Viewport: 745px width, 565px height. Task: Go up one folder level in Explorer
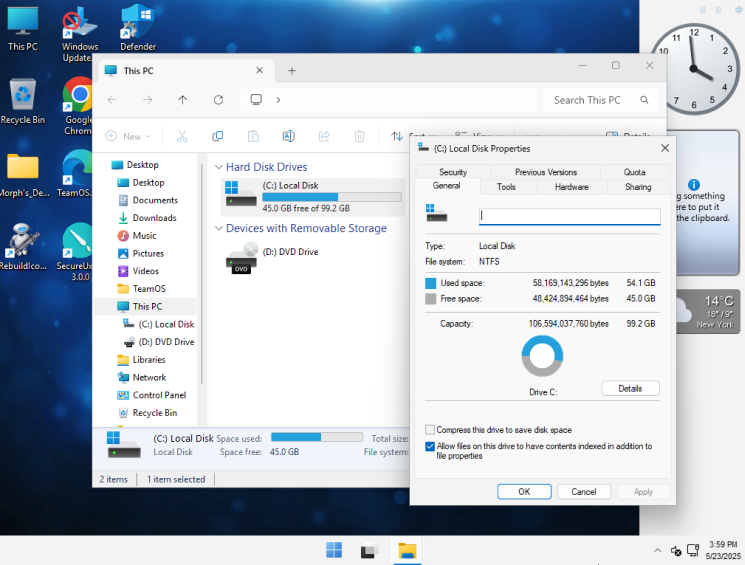click(183, 100)
